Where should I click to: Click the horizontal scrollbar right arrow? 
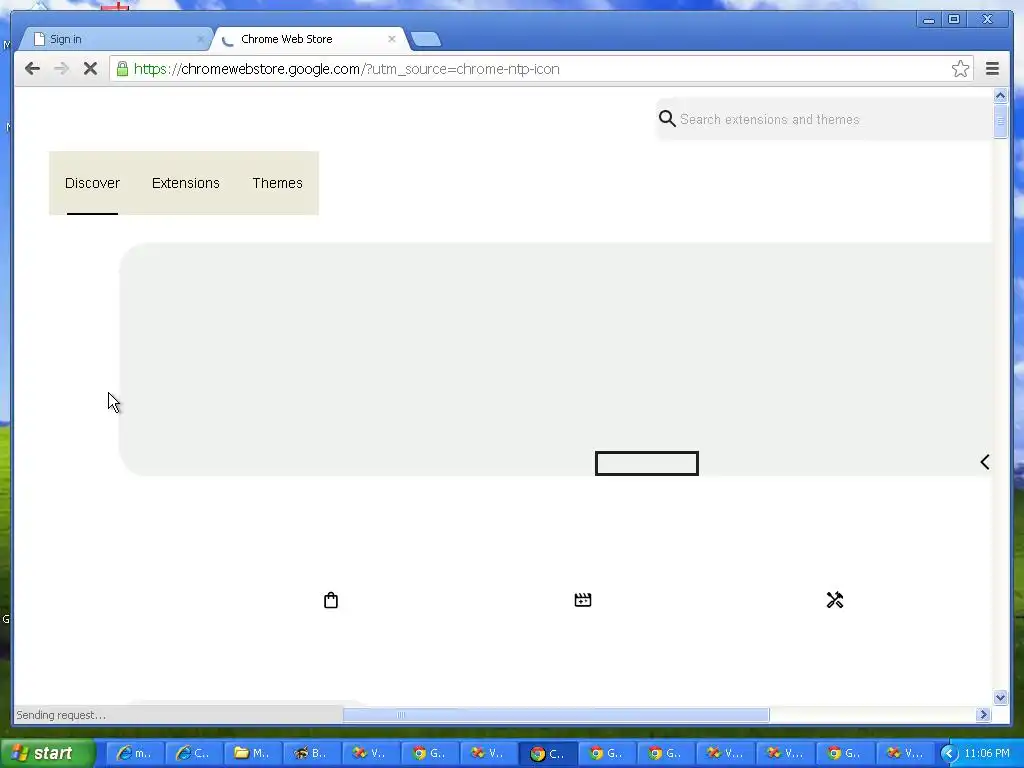click(x=984, y=715)
